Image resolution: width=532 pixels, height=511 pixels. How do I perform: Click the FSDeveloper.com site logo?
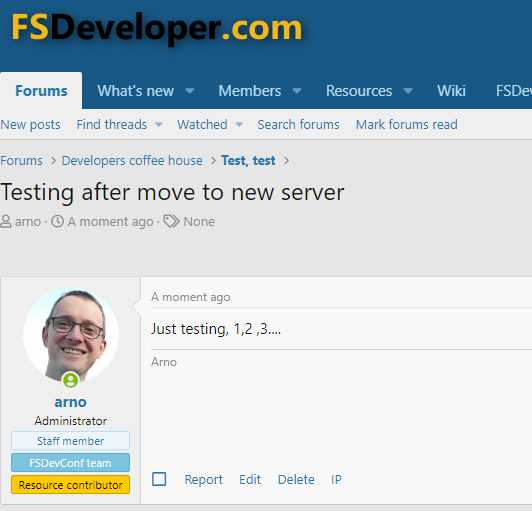click(157, 28)
